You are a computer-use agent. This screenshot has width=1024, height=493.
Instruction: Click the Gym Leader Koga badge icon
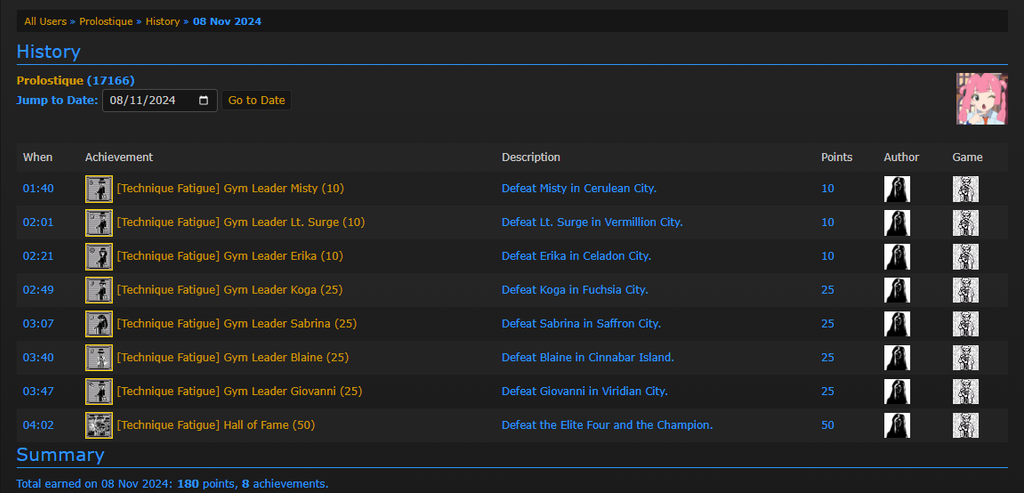click(99, 290)
